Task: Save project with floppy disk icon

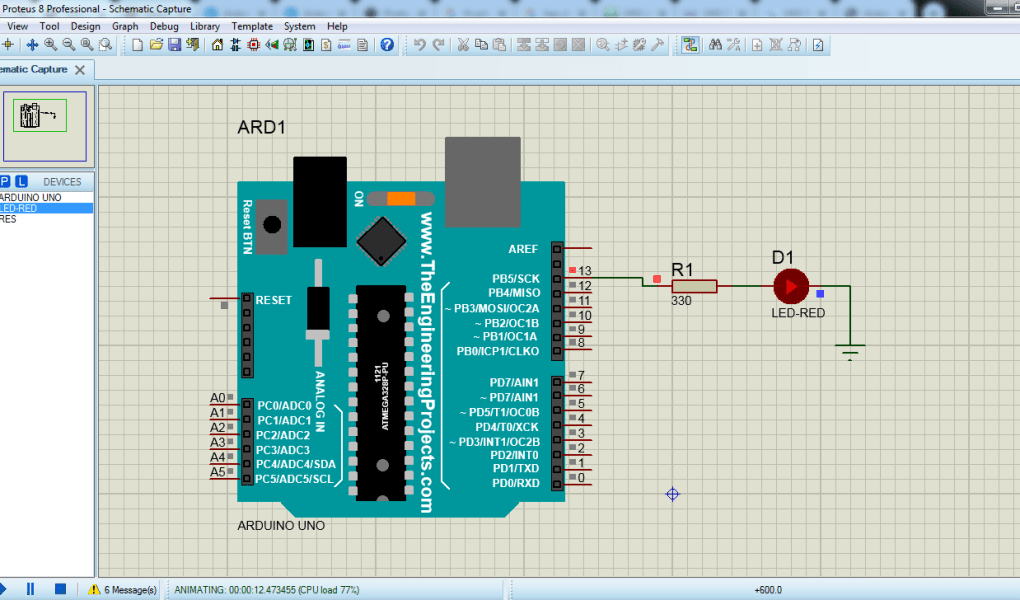Action: tap(174, 45)
